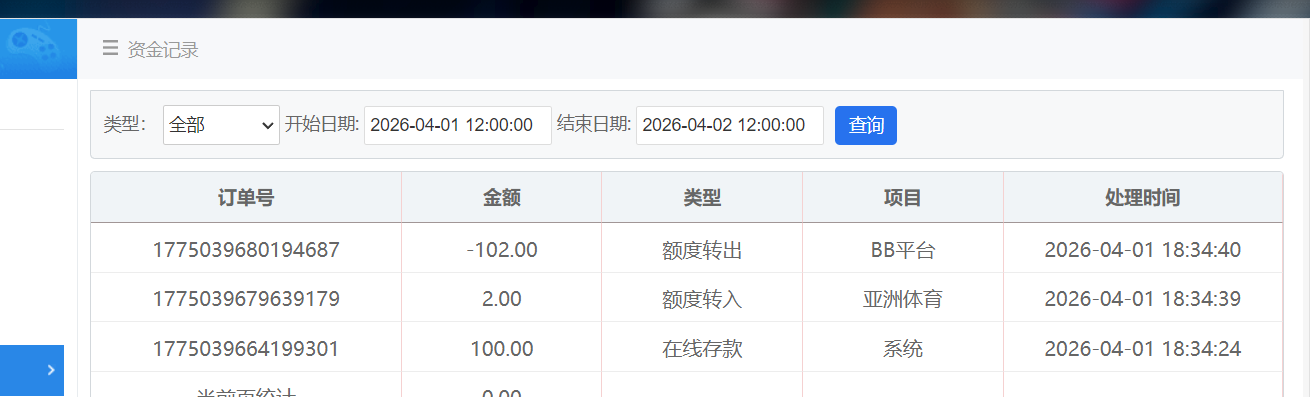The width and height of the screenshot is (1310, 397).
Task: Click the 订单号 column header
Action: coord(246,197)
